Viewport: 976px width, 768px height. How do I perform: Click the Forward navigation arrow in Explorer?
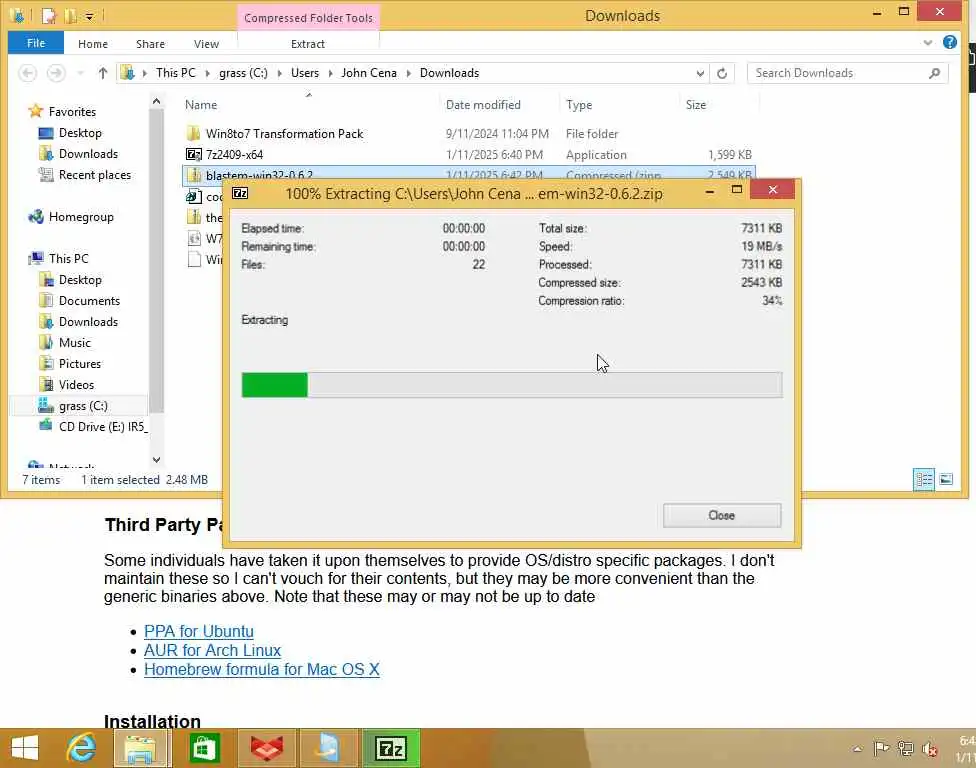(56, 73)
